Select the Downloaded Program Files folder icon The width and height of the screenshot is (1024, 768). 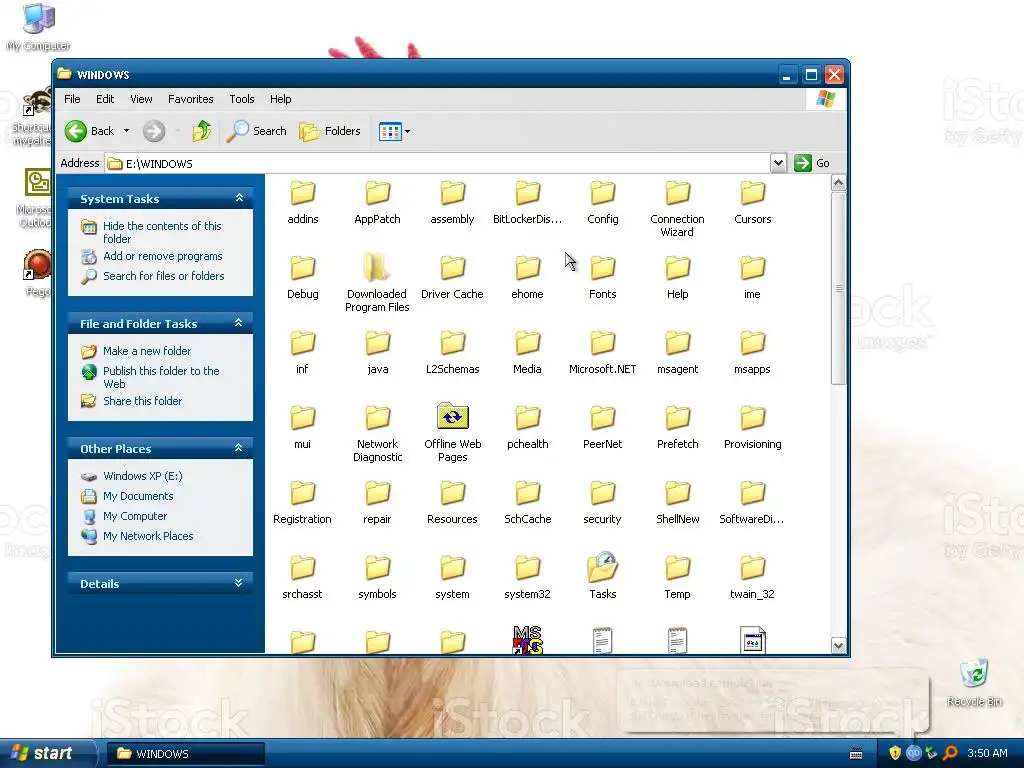click(377, 268)
